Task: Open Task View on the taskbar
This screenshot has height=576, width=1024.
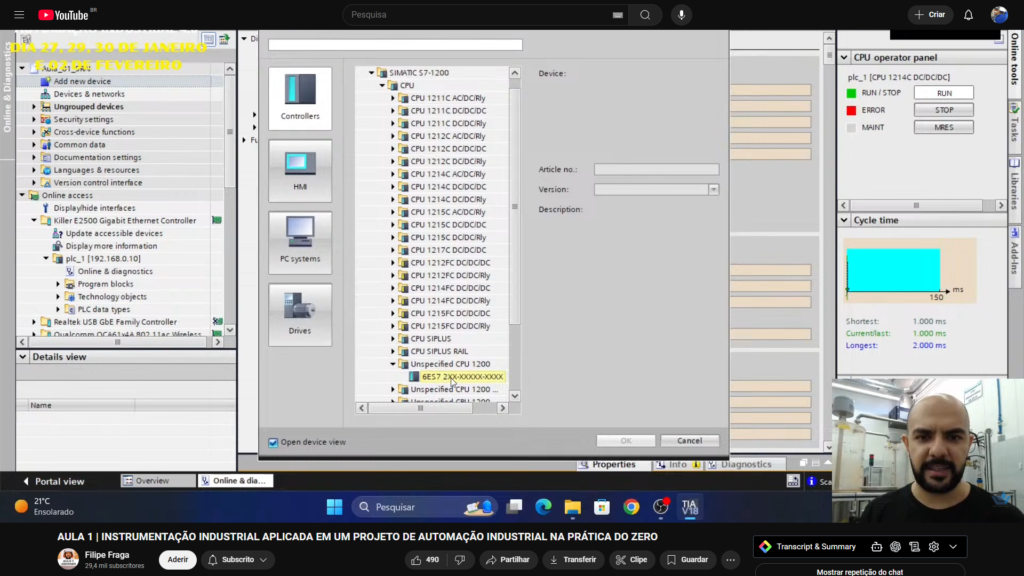Action: pyautogui.click(x=515, y=507)
